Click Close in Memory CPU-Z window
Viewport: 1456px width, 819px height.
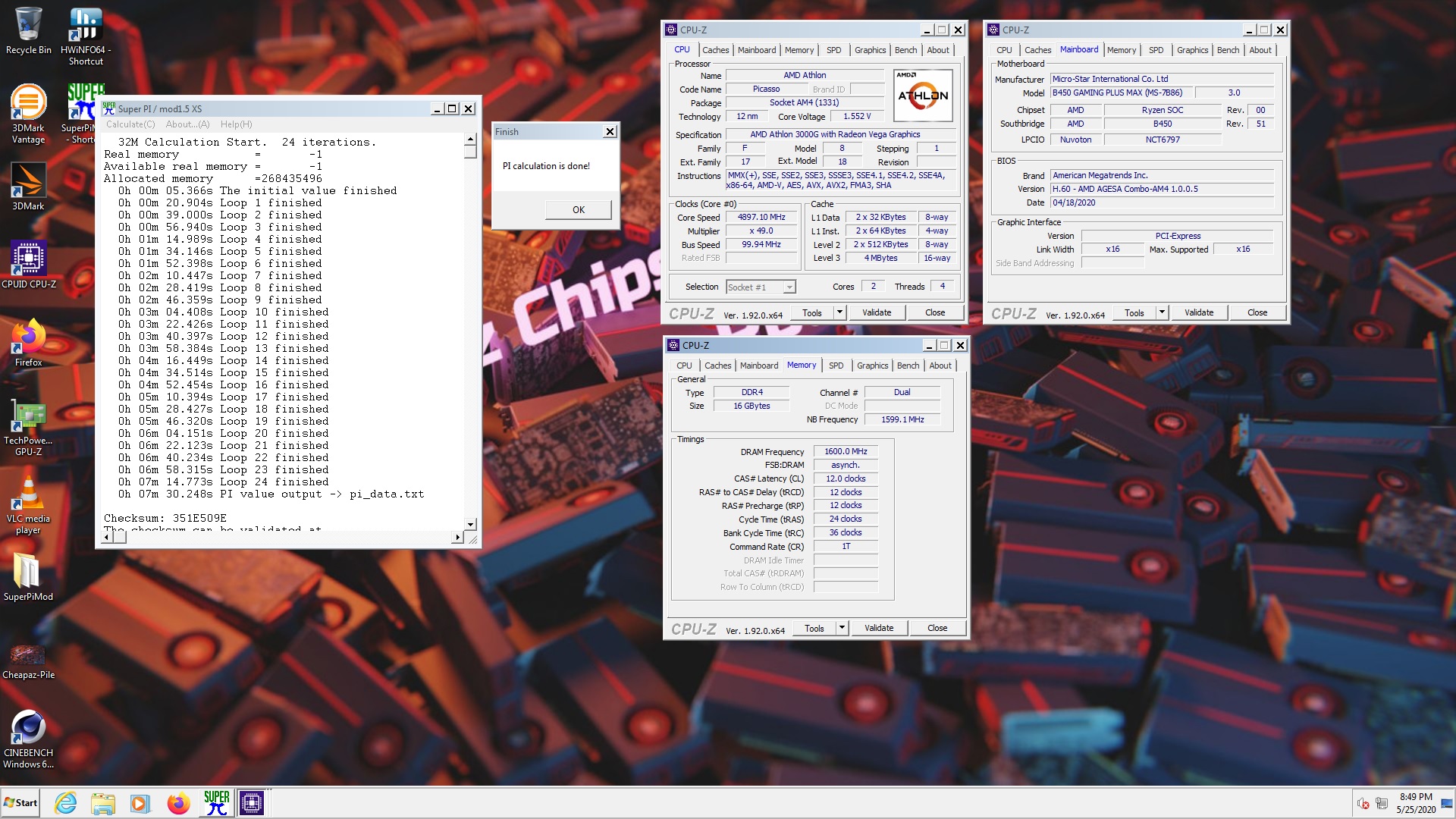pyautogui.click(x=937, y=628)
